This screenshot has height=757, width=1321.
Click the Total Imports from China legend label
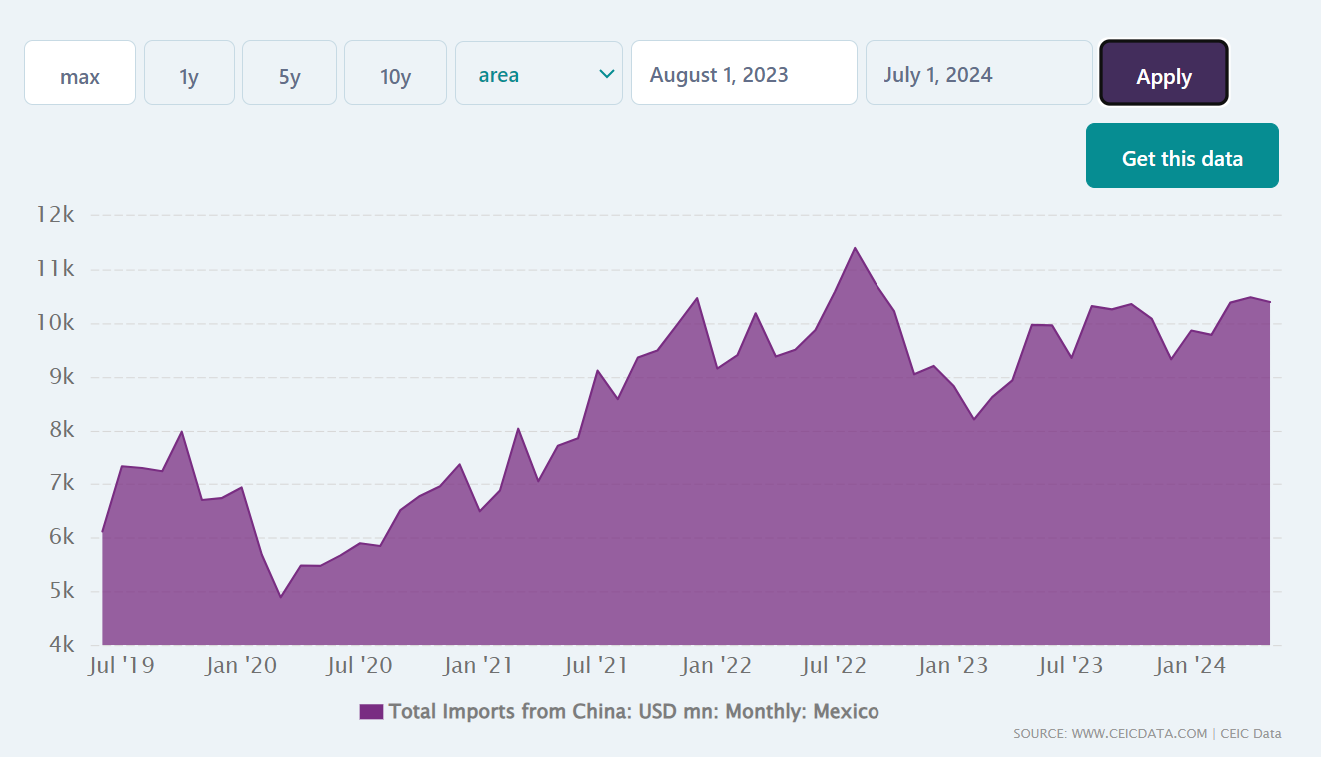pyautogui.click(x=633, y=712)
